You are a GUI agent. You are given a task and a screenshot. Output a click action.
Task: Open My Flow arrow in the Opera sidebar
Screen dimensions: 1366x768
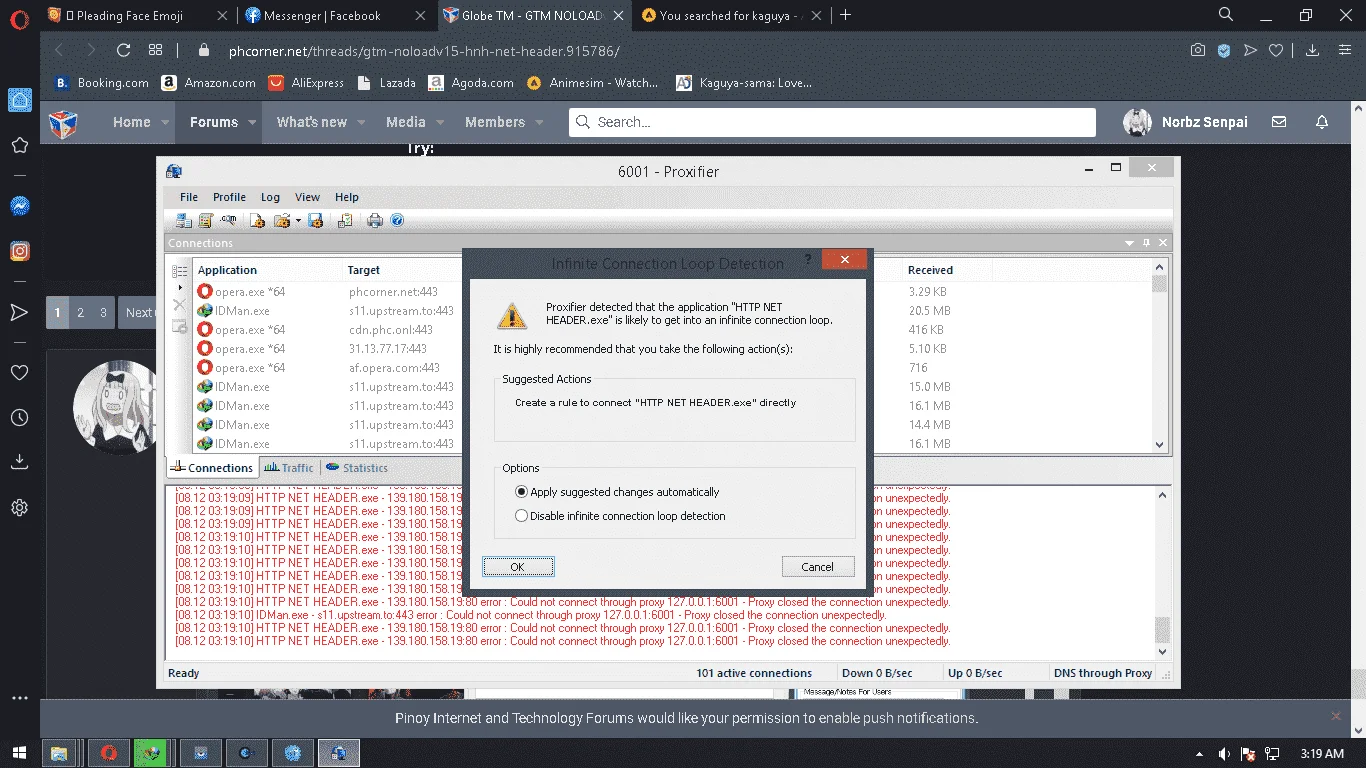click(19, 313)
